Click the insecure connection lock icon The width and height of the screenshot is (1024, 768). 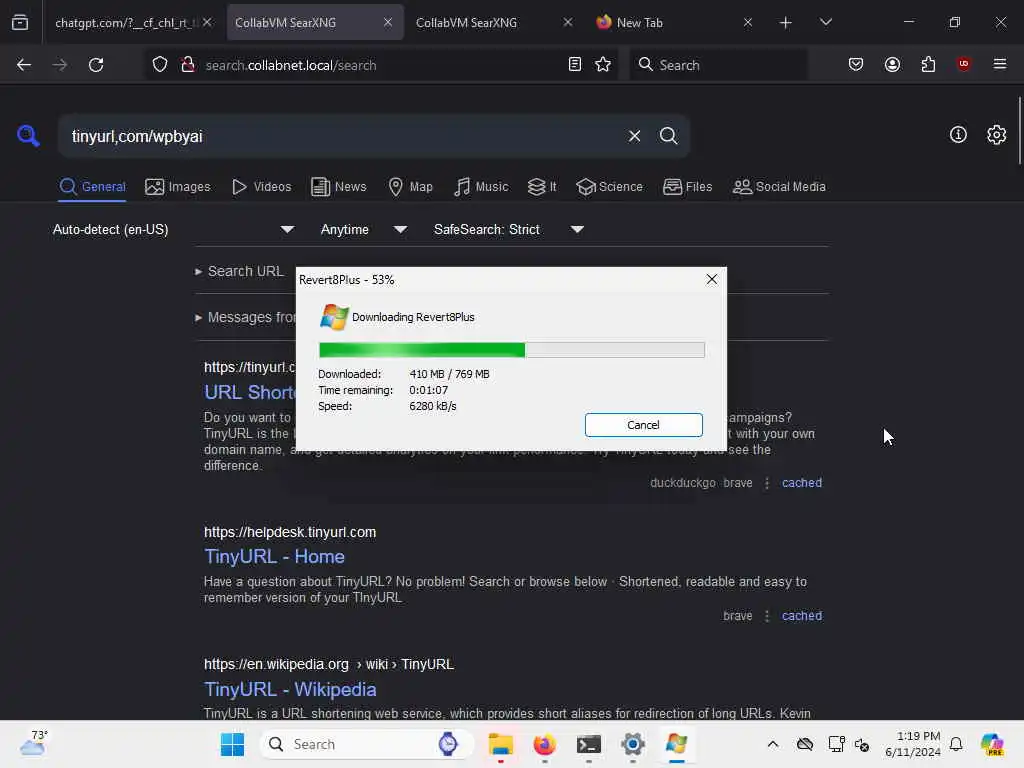(x=188, y=65)
